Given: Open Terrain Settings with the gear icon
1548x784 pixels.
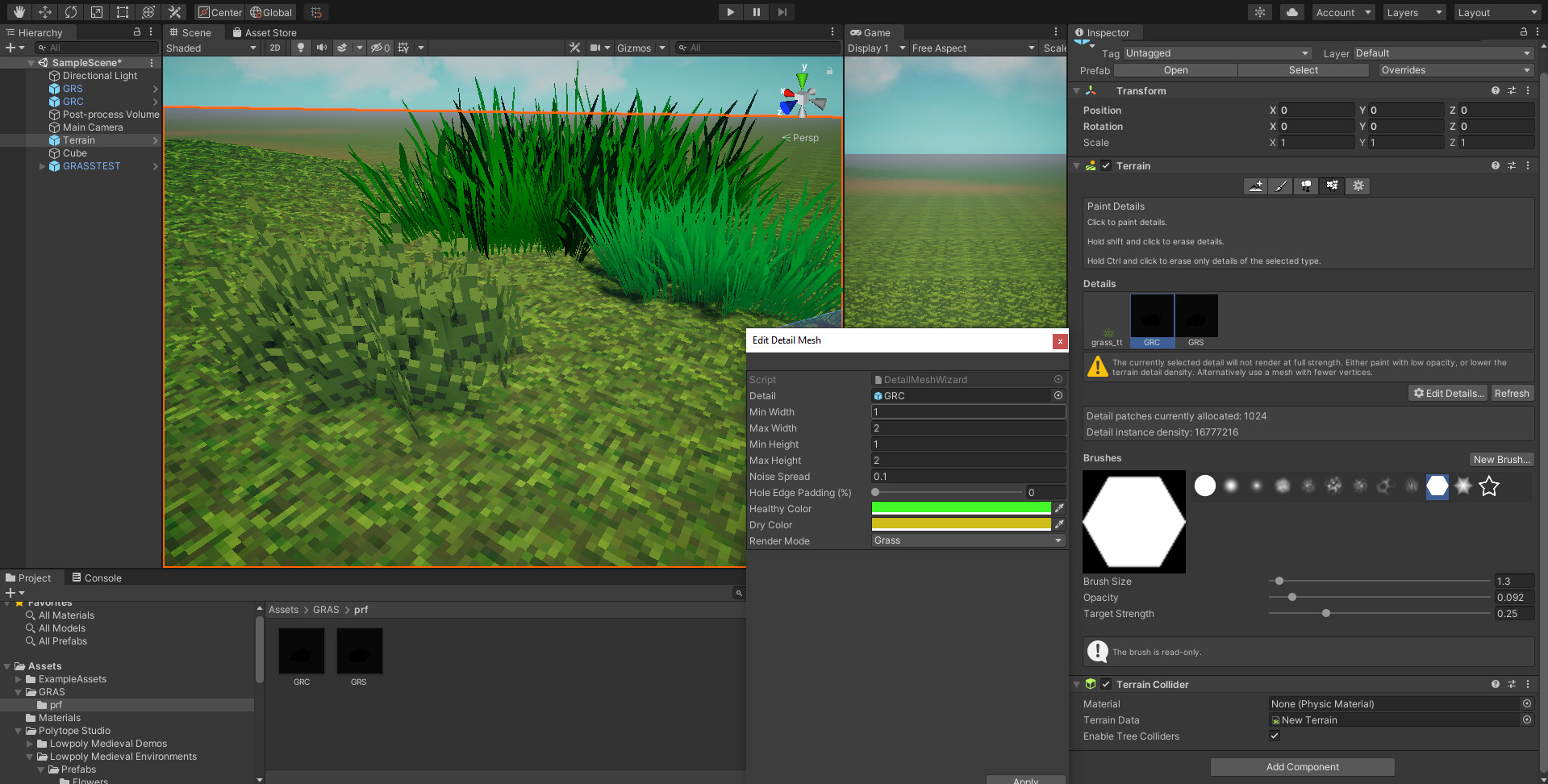Looking at the screenshot, I should pyautogui.click(x=1358, y=186).
